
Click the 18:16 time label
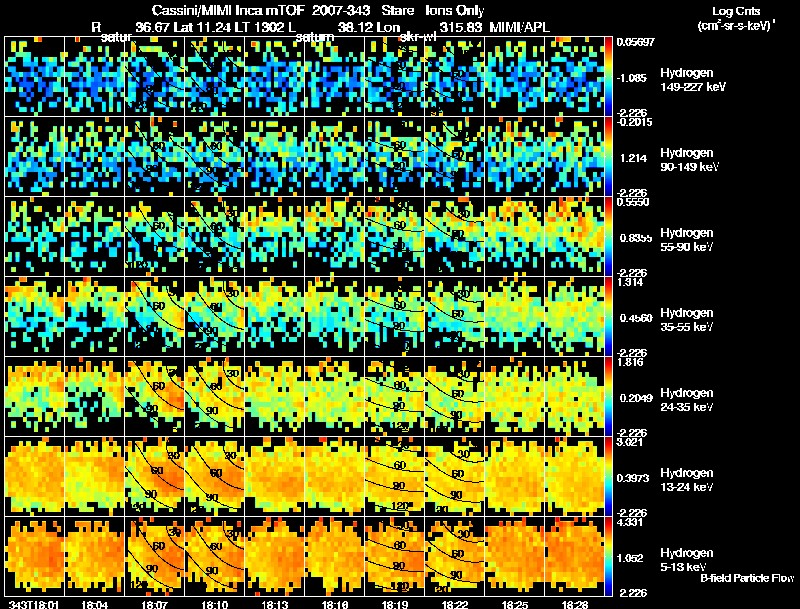pyautogui.click(x=335, y=604)
